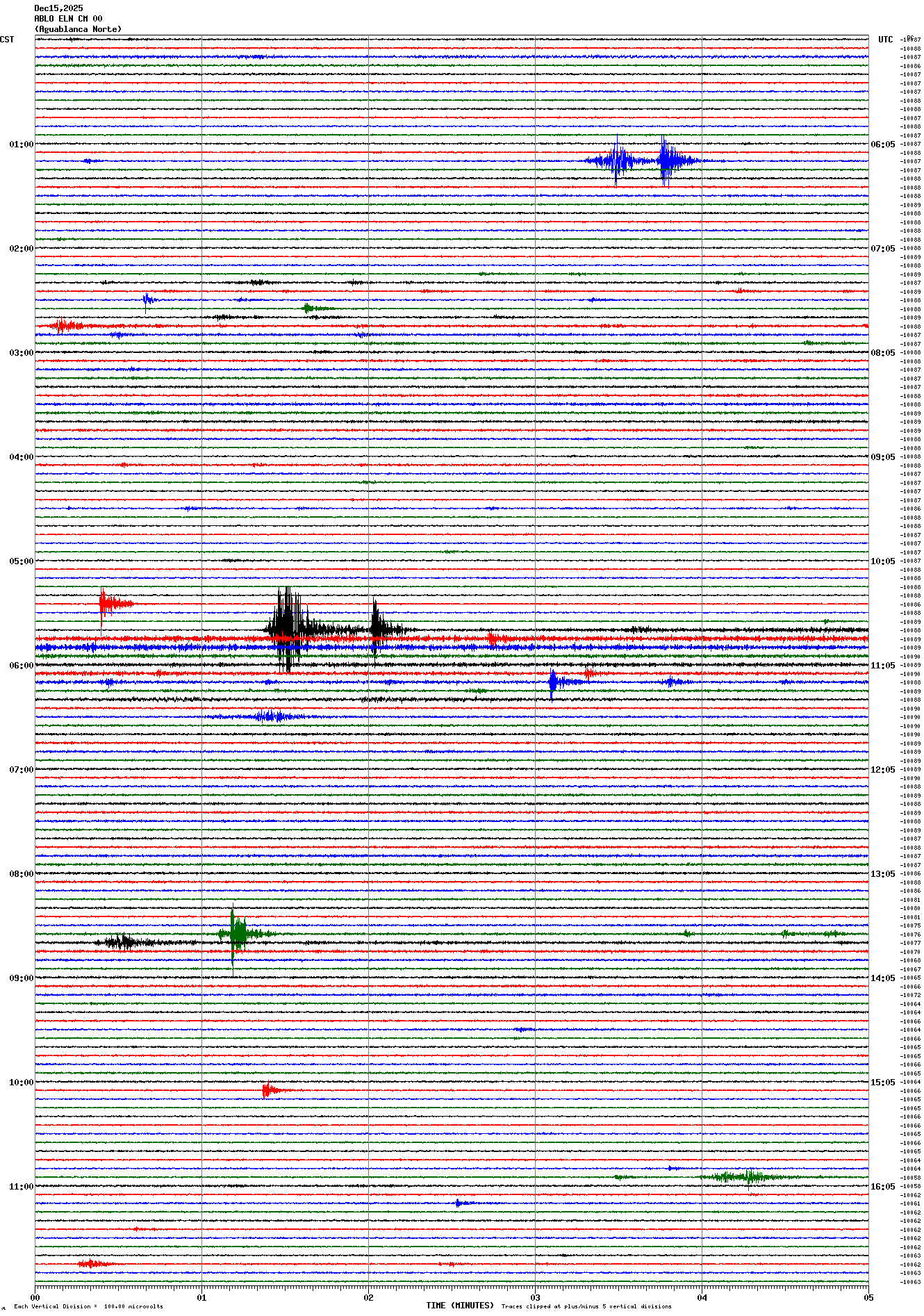Click the CST timezone label
Image resolution: width=924 pixels, height=1316 pixels.
[x=7, y=40]
